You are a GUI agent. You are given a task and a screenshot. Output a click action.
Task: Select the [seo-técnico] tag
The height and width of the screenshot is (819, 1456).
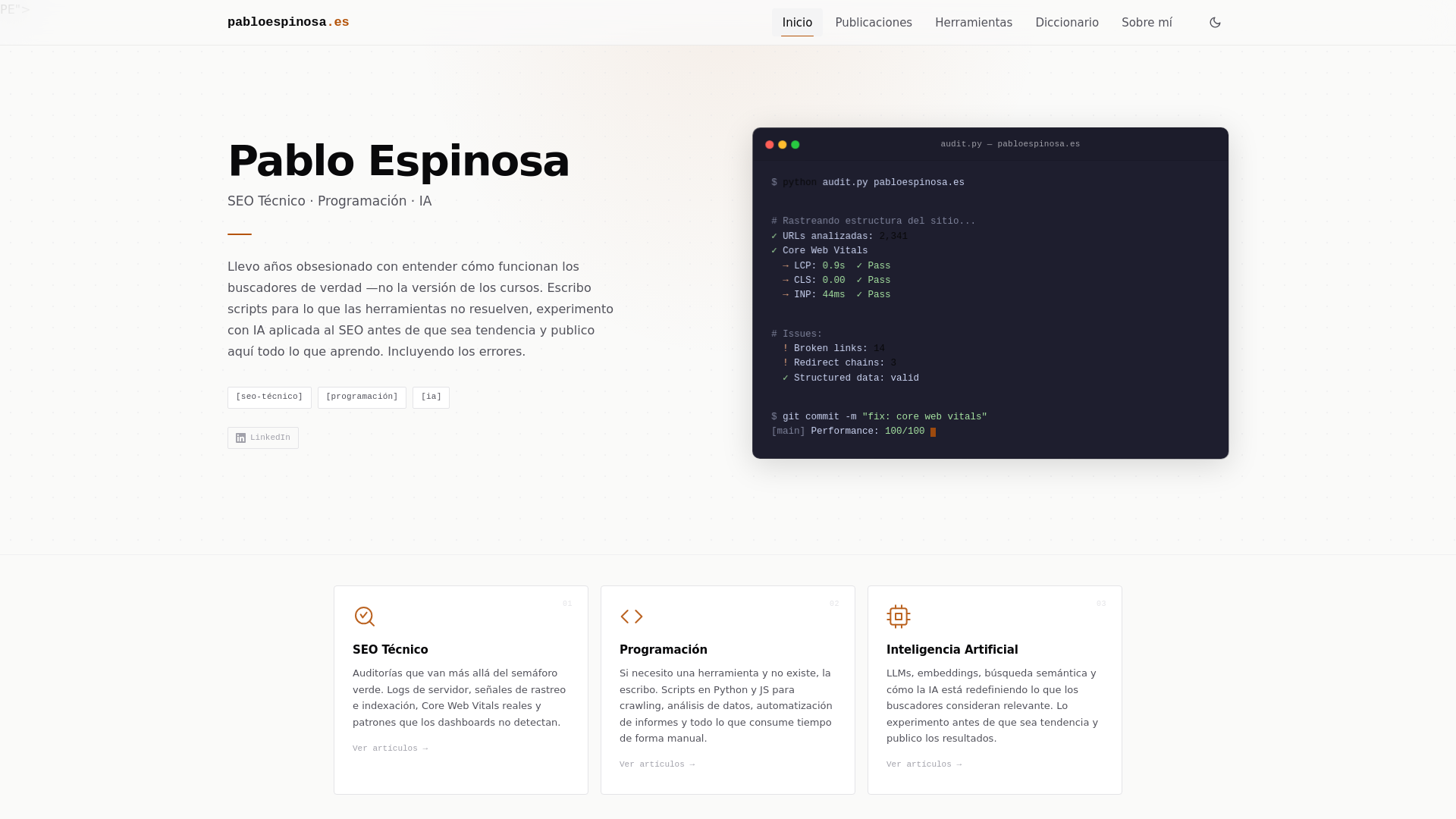(269, 397)
